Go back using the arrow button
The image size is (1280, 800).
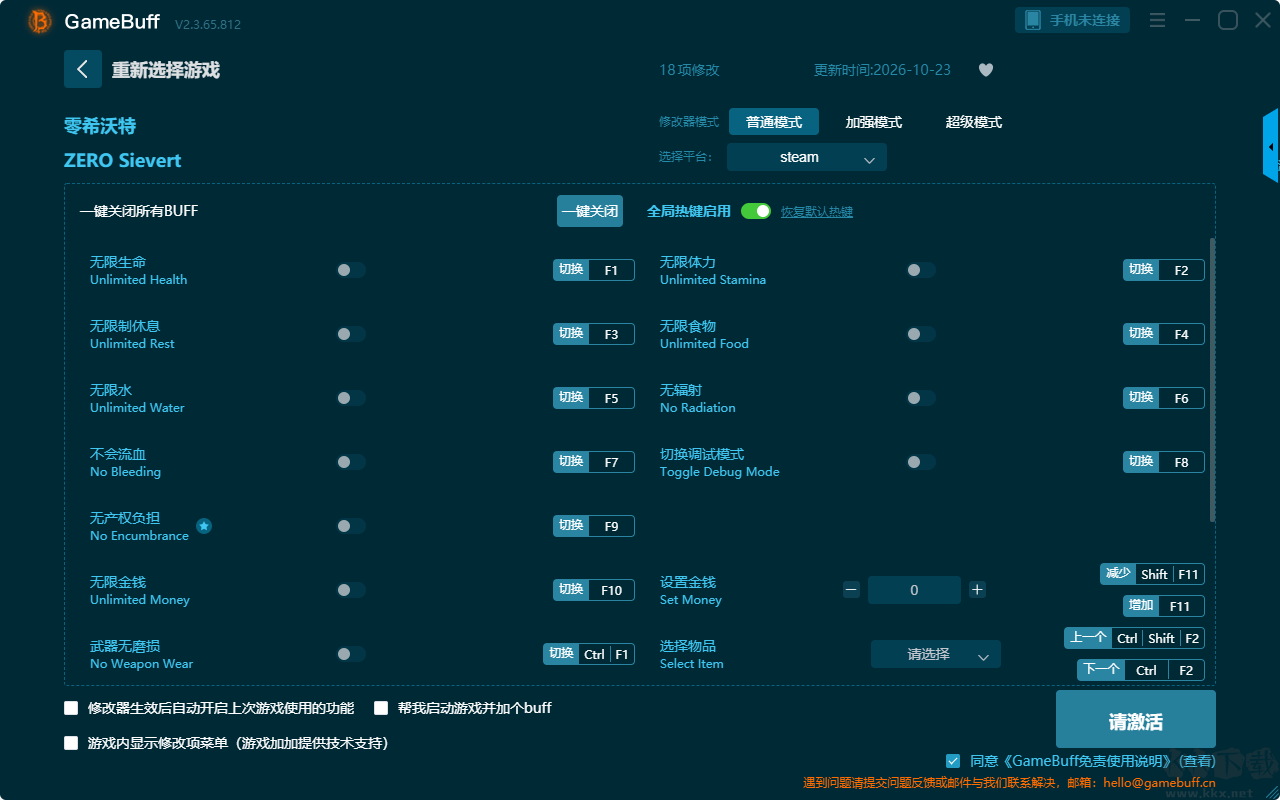click(83, 69)
